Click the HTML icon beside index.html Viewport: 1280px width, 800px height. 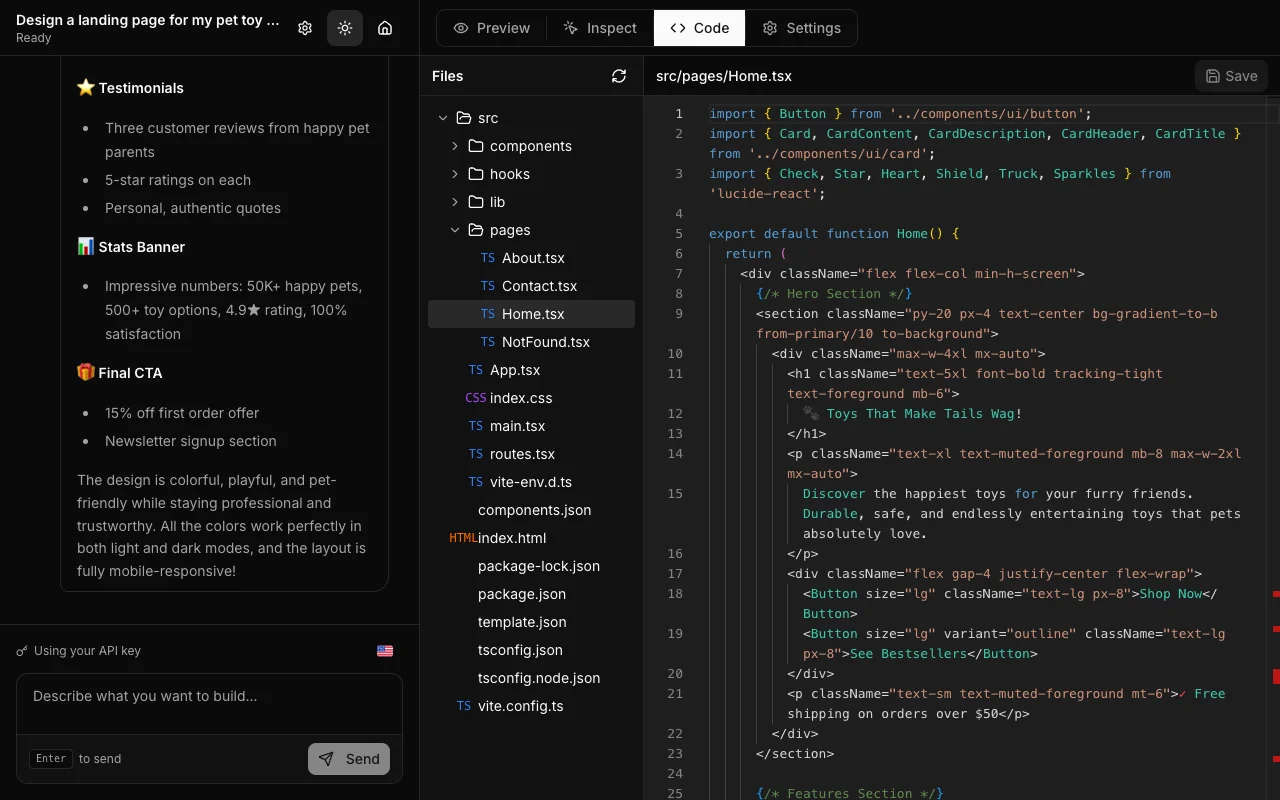coord(462,538)
